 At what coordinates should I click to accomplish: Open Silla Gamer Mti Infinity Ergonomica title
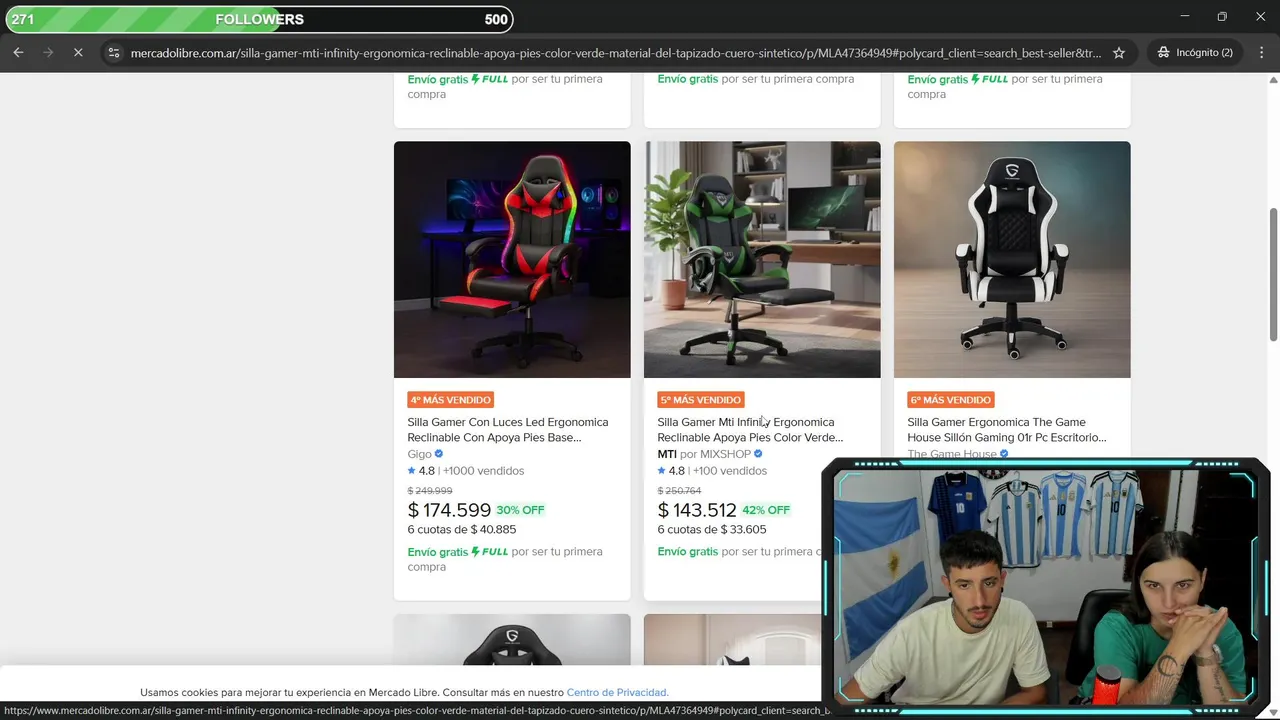click(750, 430)
